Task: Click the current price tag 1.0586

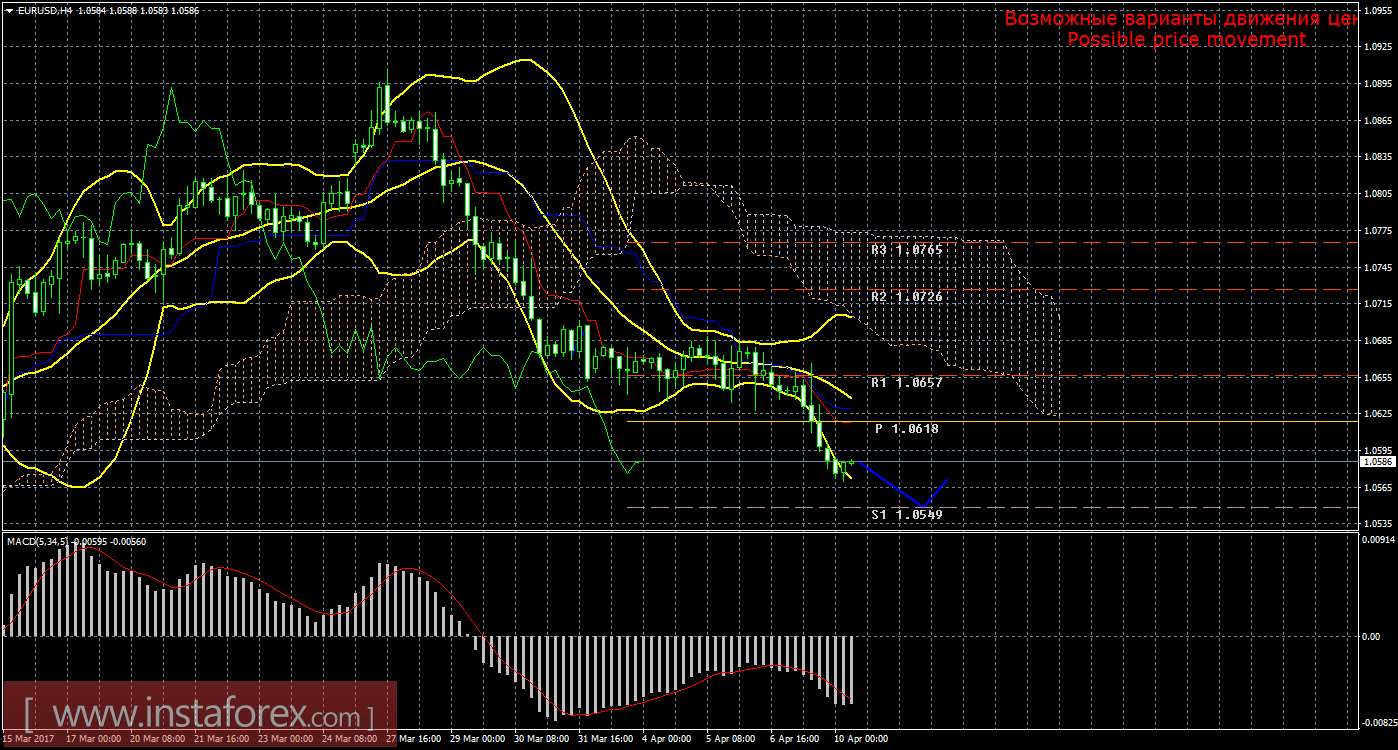Action: point(1376,461)
